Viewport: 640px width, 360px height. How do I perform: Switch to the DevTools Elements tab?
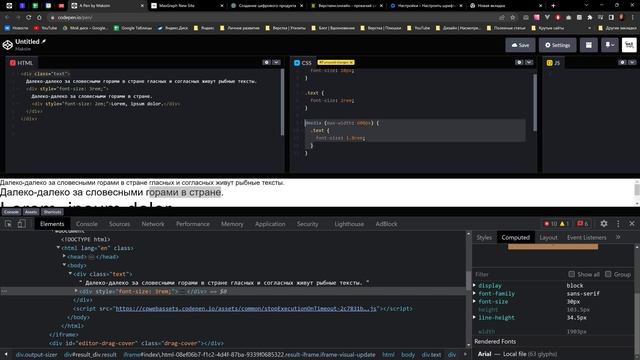click(x=52, y=224)
